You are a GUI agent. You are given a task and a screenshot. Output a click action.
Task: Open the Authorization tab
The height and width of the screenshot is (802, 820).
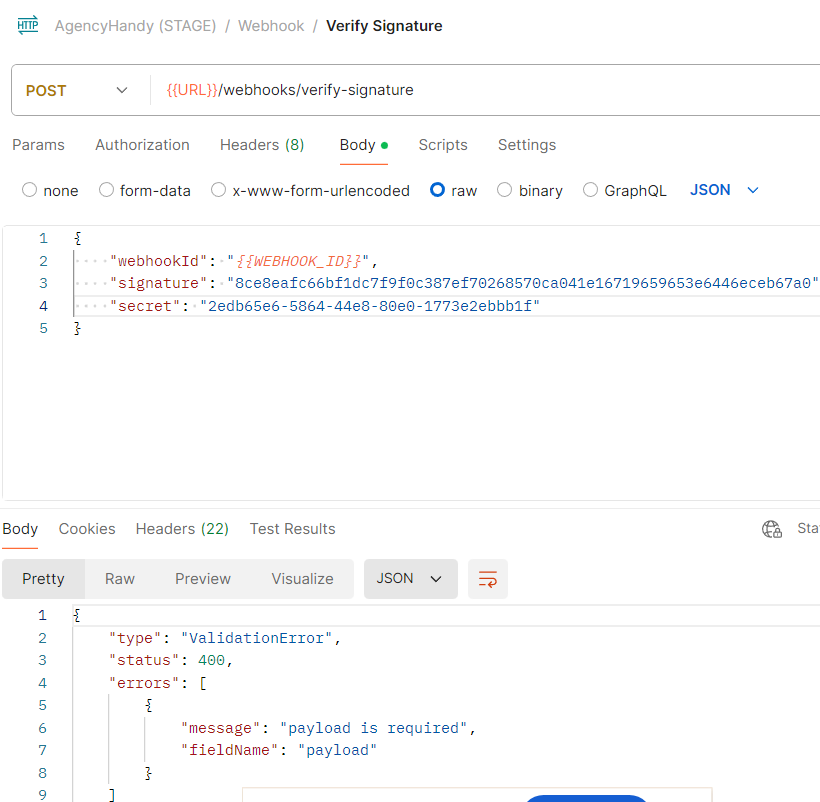(142, 145)
